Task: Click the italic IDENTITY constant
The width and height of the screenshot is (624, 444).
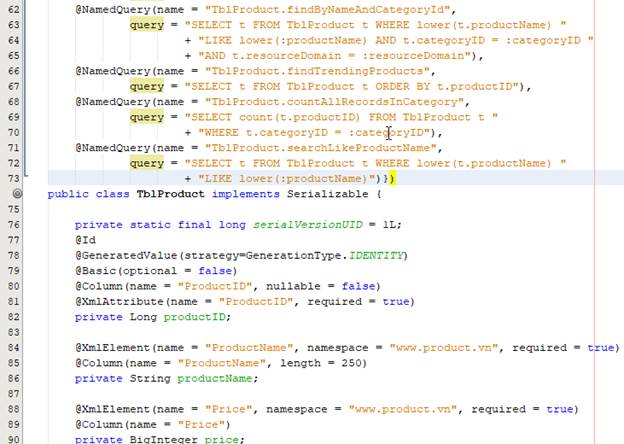Action: (x=376, y=255)
